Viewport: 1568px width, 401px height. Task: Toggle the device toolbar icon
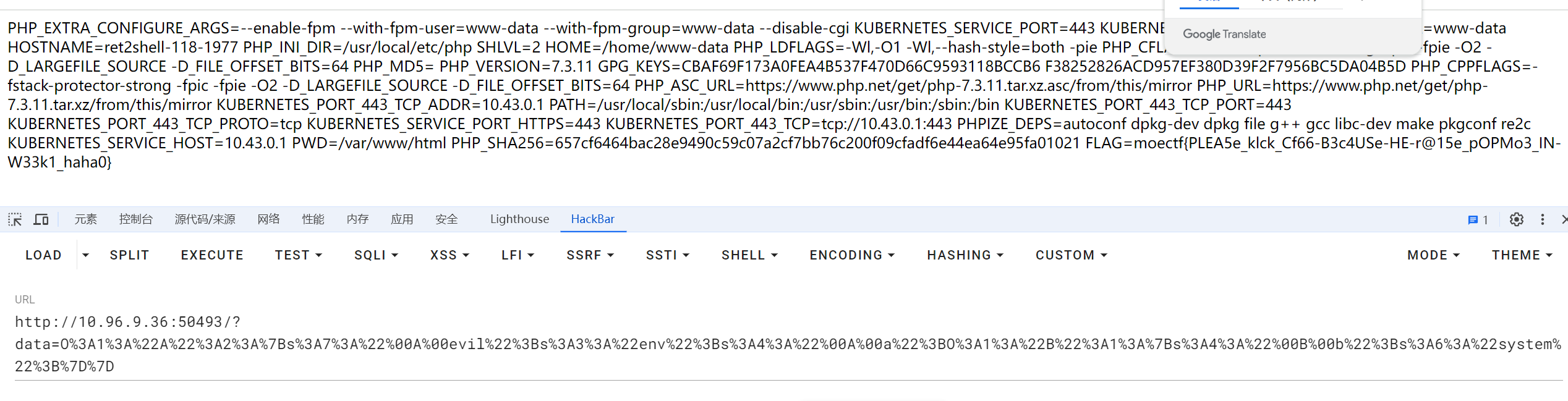41,219
